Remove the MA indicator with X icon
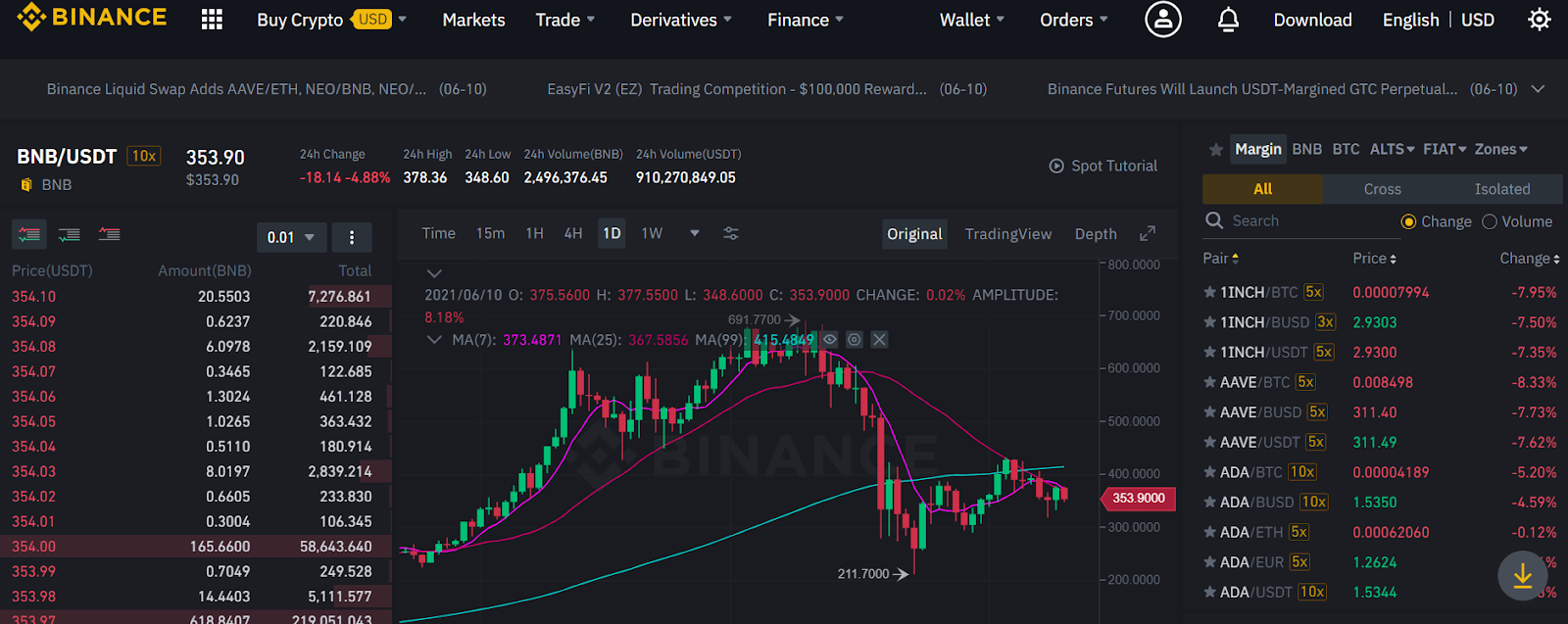Screen dimensions: 1568x624 point(879,339)
